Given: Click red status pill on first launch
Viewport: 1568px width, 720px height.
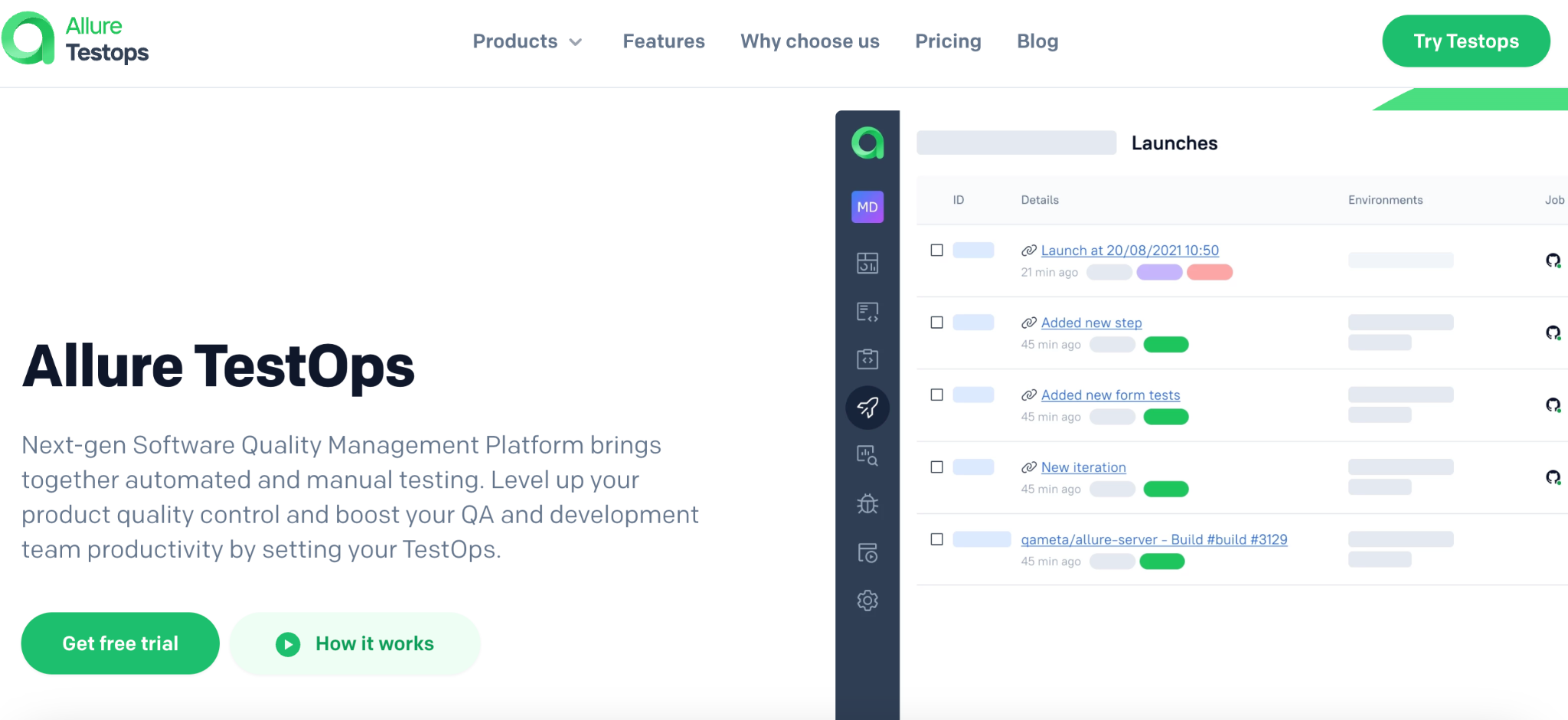Looking at the screenshot, I should pos(1209,273).
